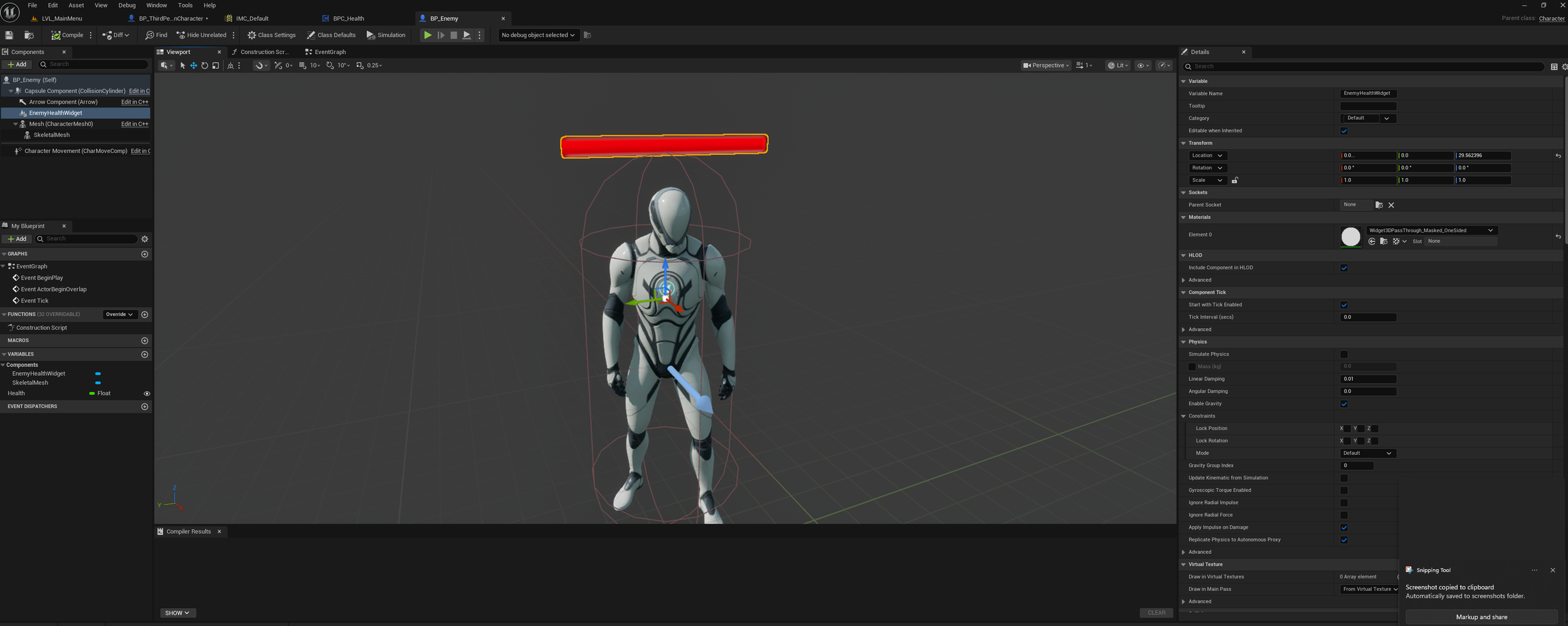Viewport: 1568px width, 626px height.
Task: Open the Perspective view dropdown
Action: click(x=1045, y=65)
